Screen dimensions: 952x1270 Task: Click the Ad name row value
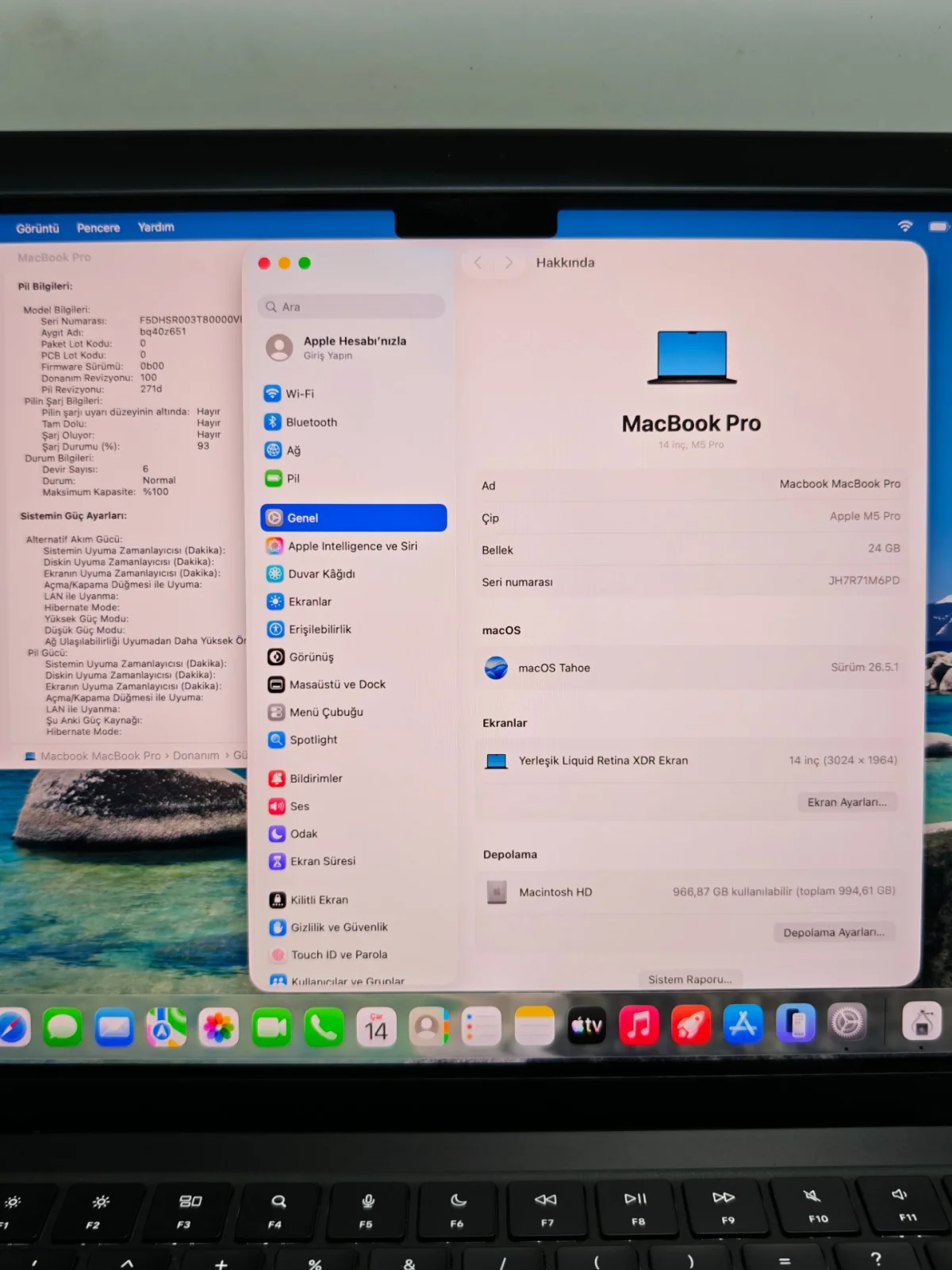pos(839,483)
